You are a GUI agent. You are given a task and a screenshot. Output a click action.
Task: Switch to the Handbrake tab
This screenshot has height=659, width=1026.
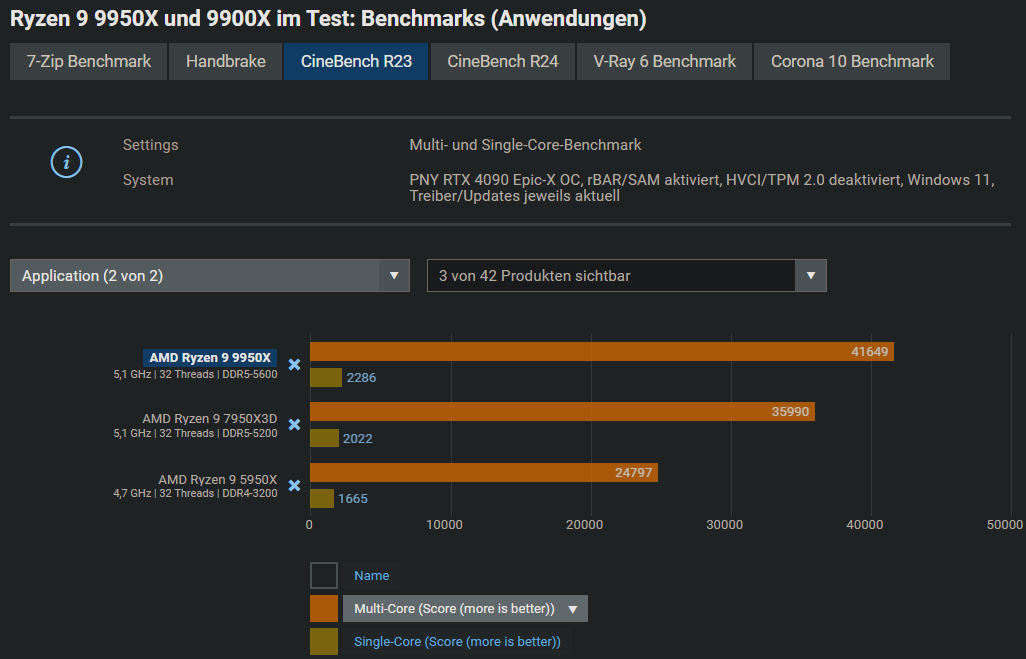click(226, 62)
